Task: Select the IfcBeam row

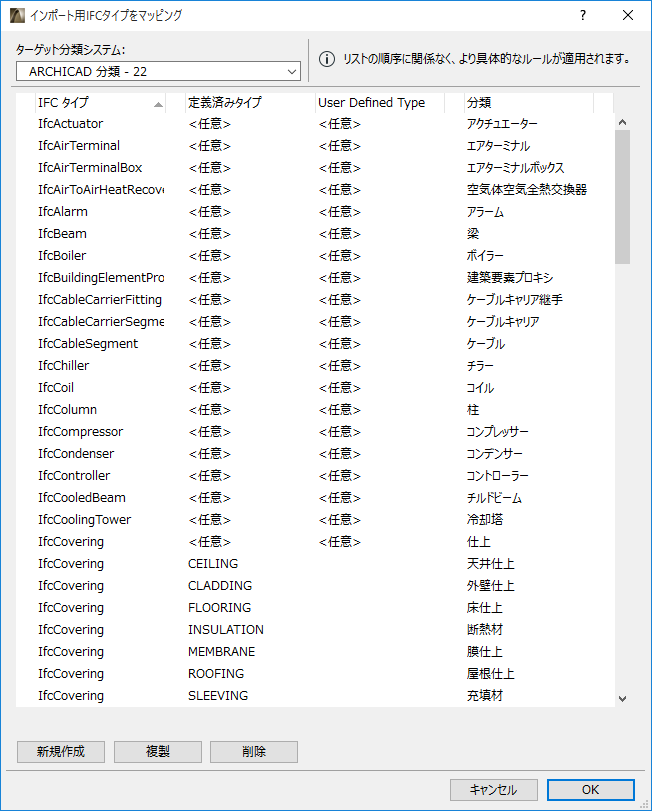Action: 315,234
